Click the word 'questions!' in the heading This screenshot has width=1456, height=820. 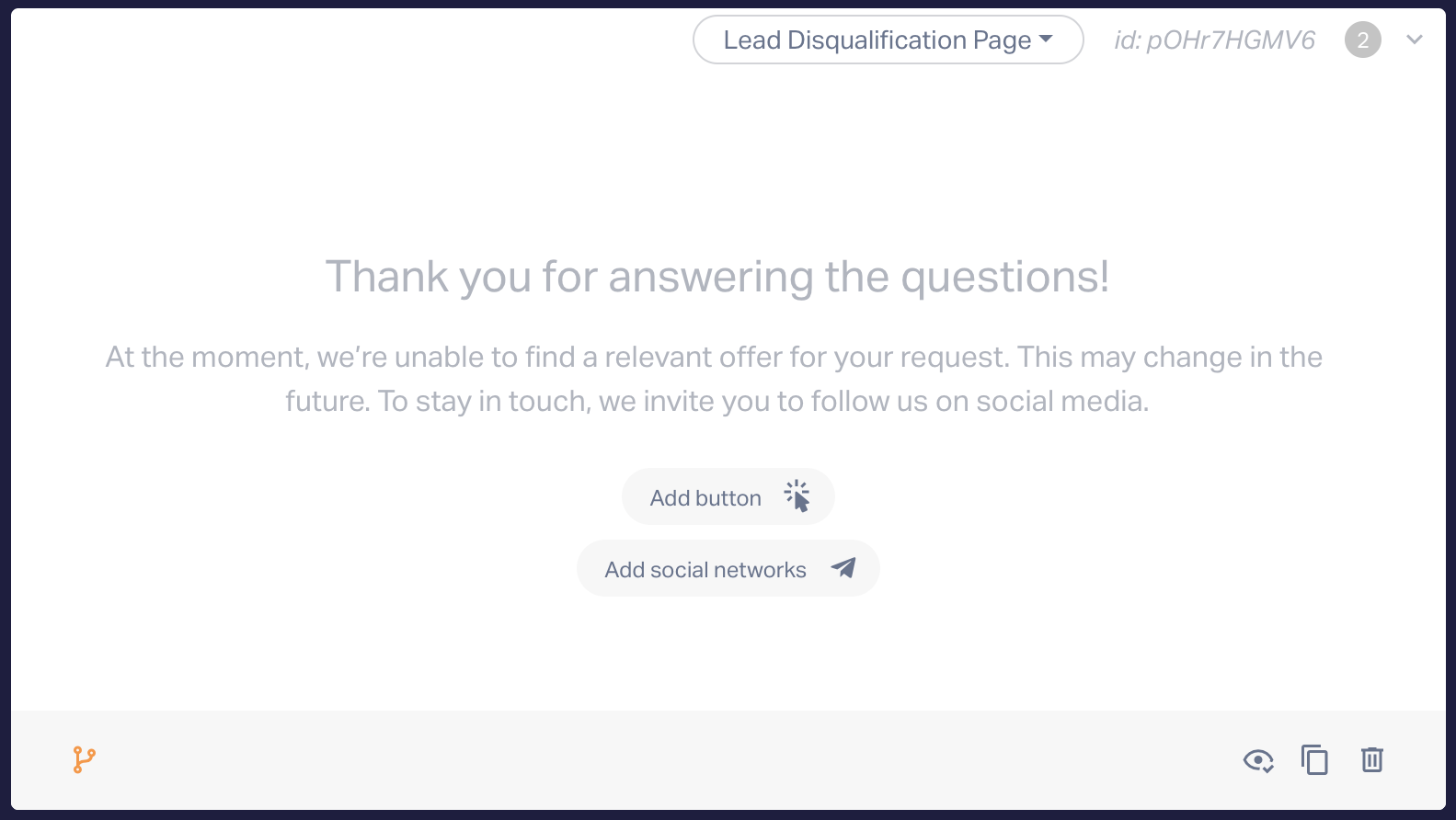(x=1004, y=277)
